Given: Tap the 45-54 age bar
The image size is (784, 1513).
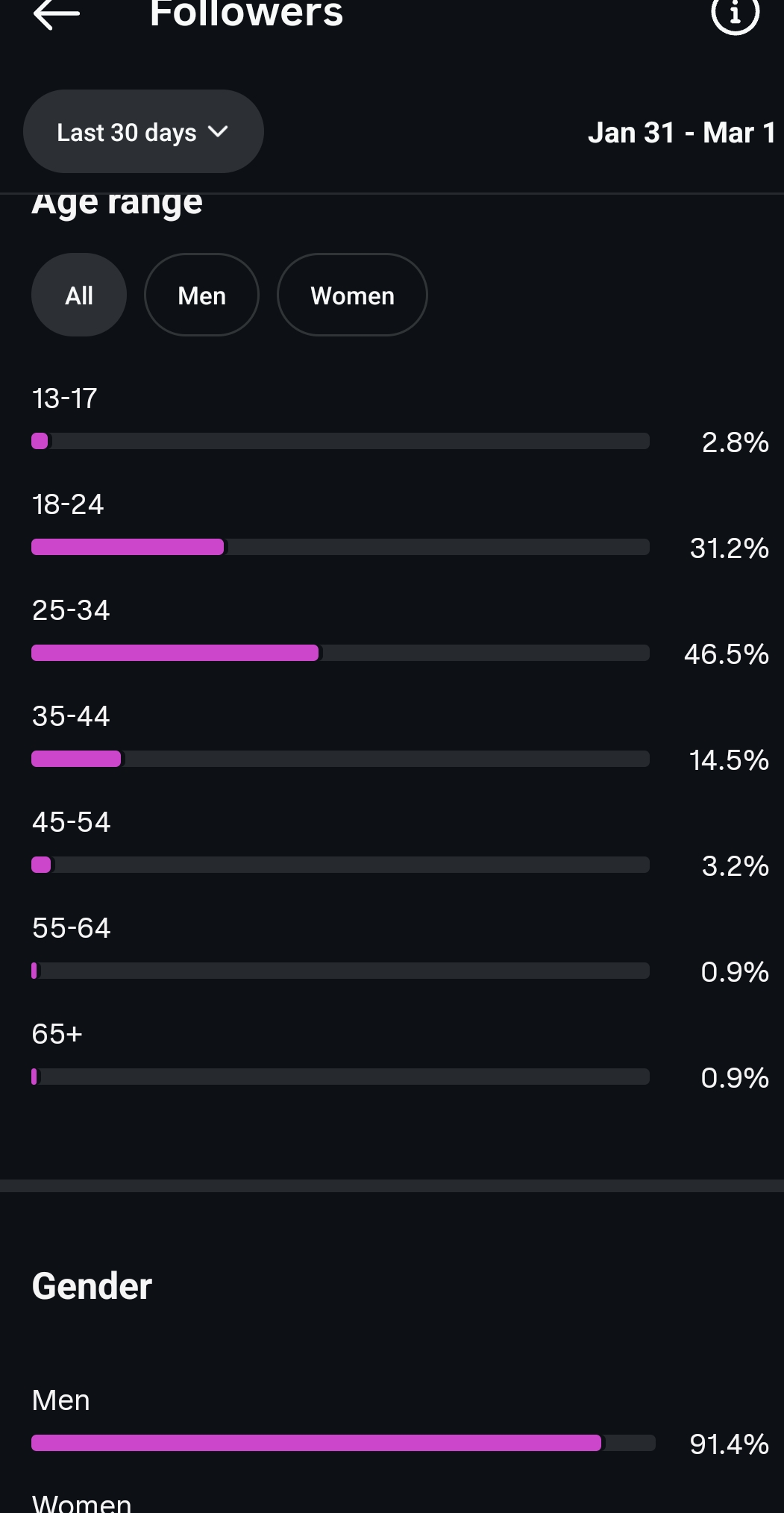Looking at the screenshot, I should pos(340,865).
